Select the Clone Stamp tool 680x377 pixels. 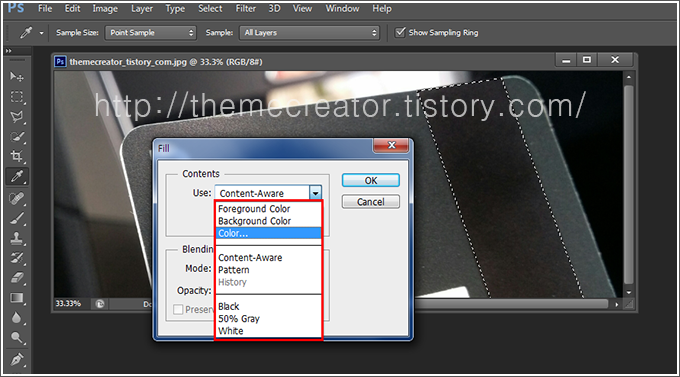click(x=17, y=238)
